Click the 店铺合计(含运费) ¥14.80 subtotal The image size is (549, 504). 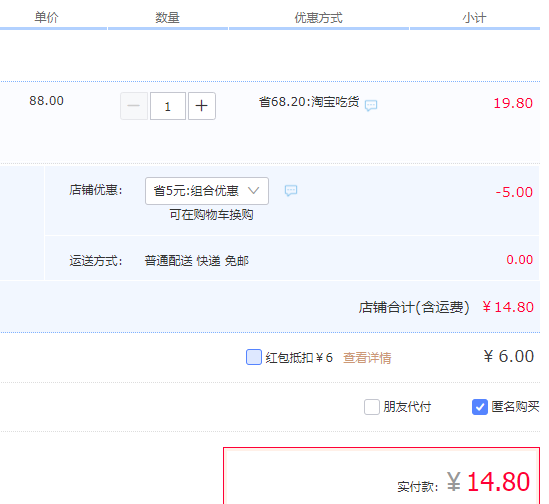[x=446, y=307]
